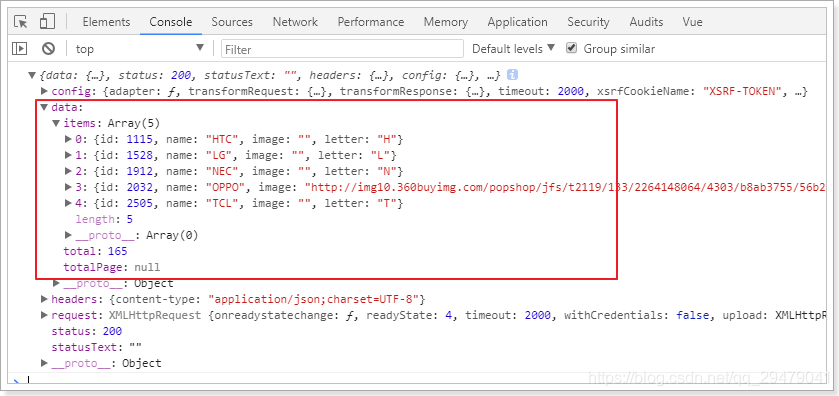
Task: Collapse the root response object arrow
Action: tap(32, 75)
